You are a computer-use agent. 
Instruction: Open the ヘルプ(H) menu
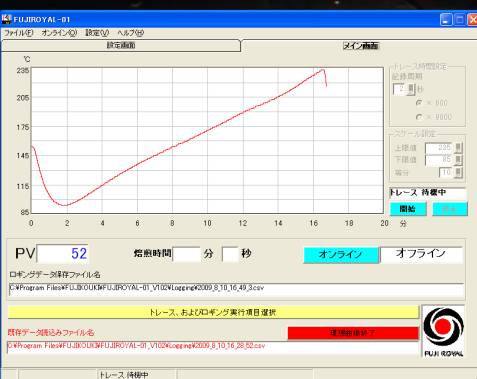pos(130,33)
